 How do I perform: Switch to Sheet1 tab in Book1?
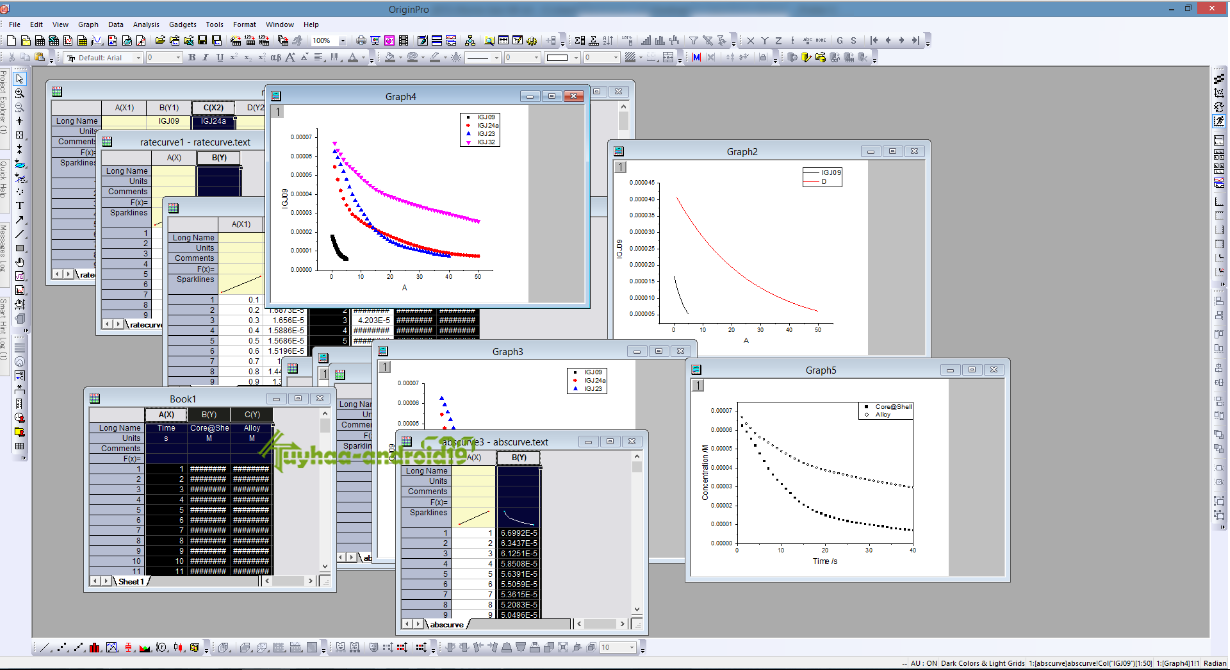[130, 581]
